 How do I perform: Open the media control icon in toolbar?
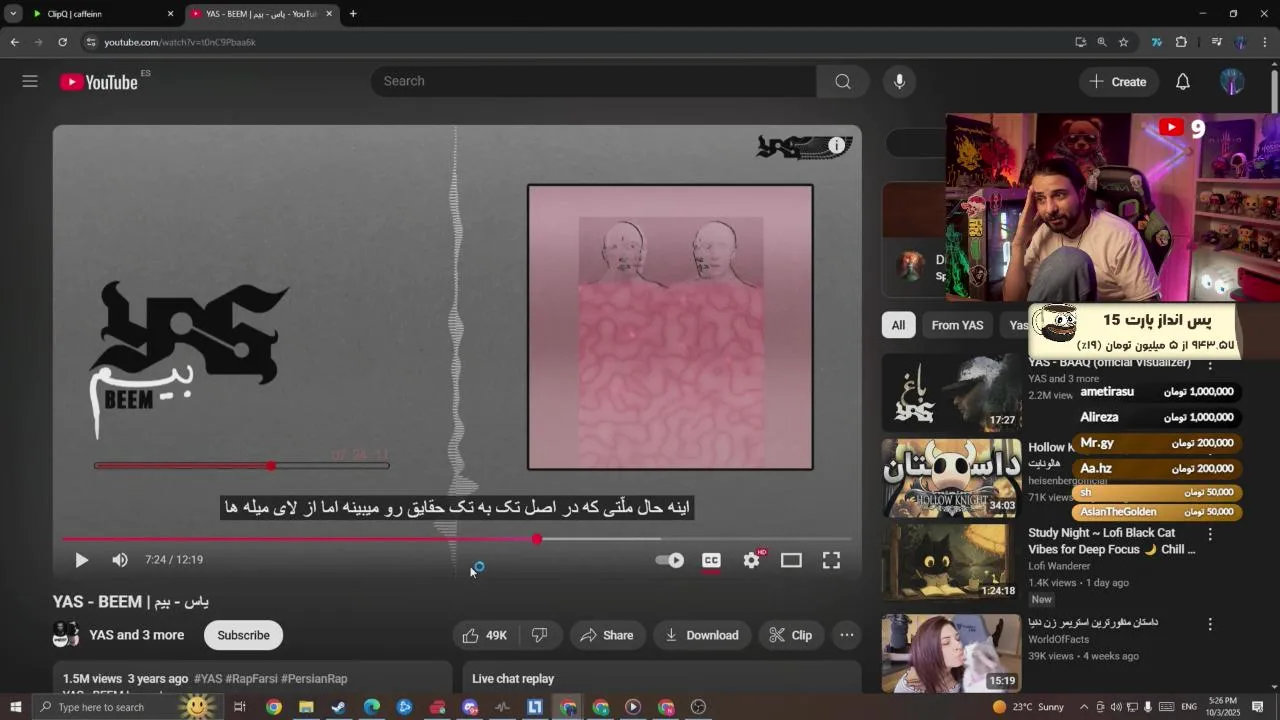(1216, 42)
